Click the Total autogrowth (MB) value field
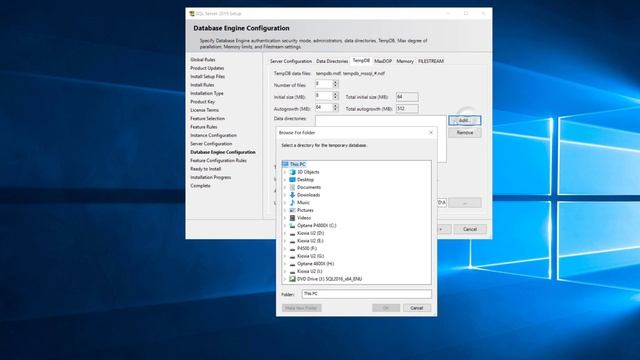 point(407,109)
